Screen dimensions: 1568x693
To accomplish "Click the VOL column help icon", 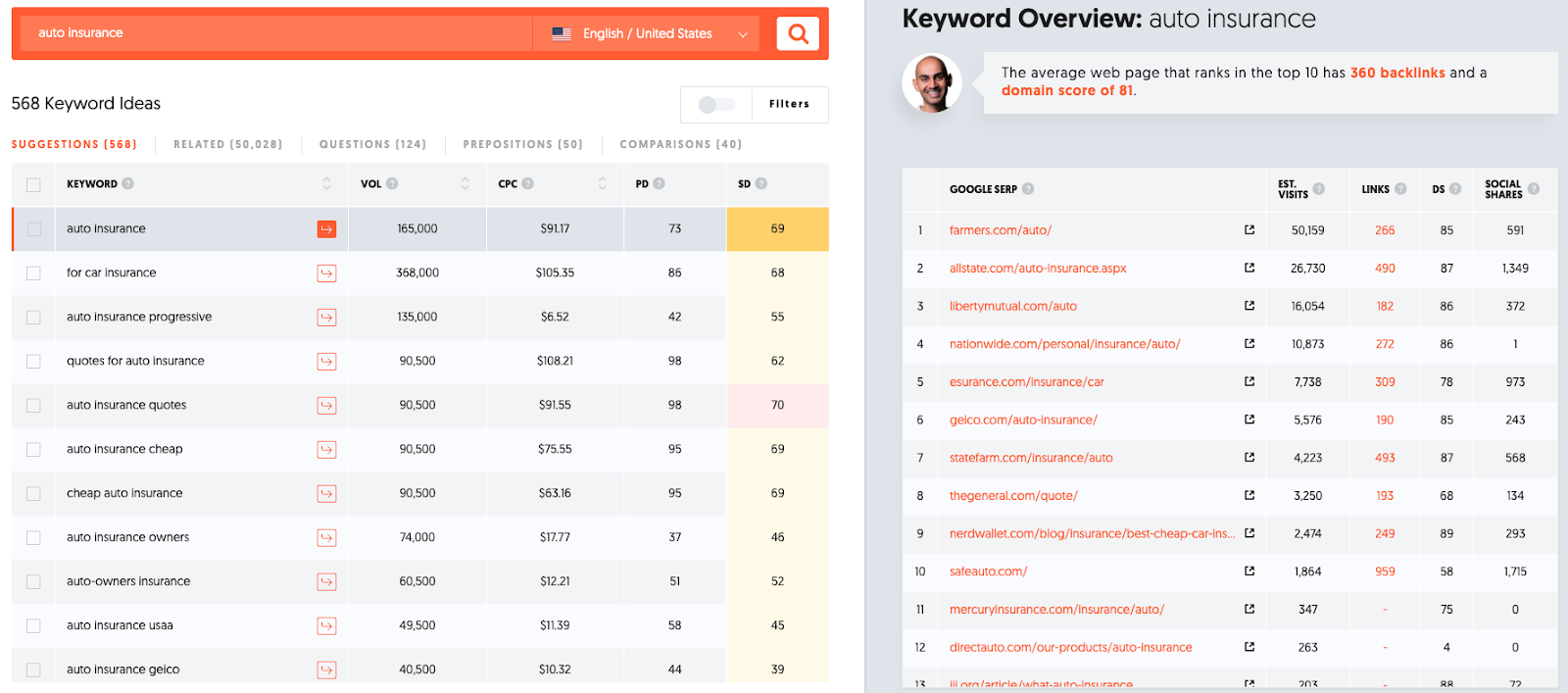I will tap(392, 183).
